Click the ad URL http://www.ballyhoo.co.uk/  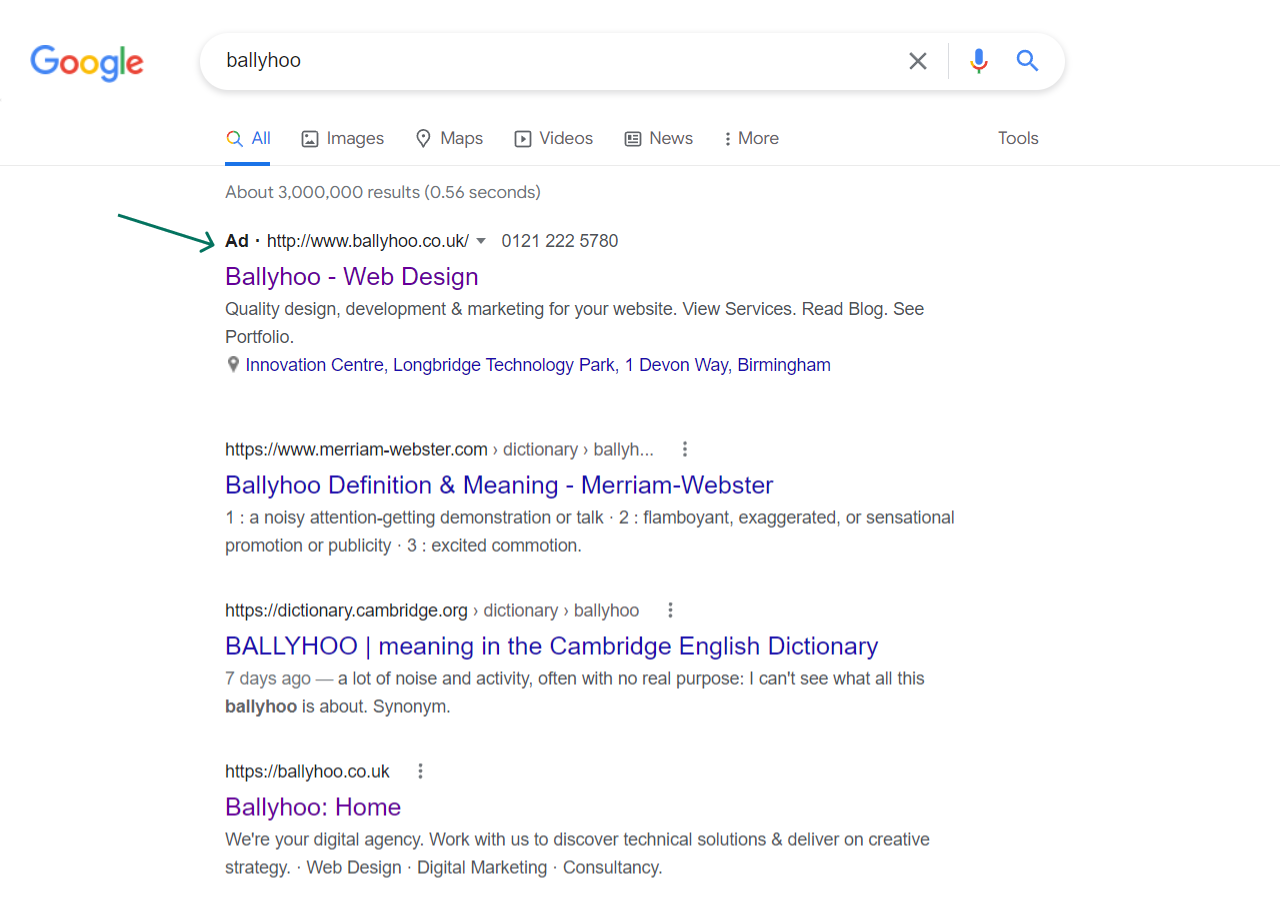368,241
